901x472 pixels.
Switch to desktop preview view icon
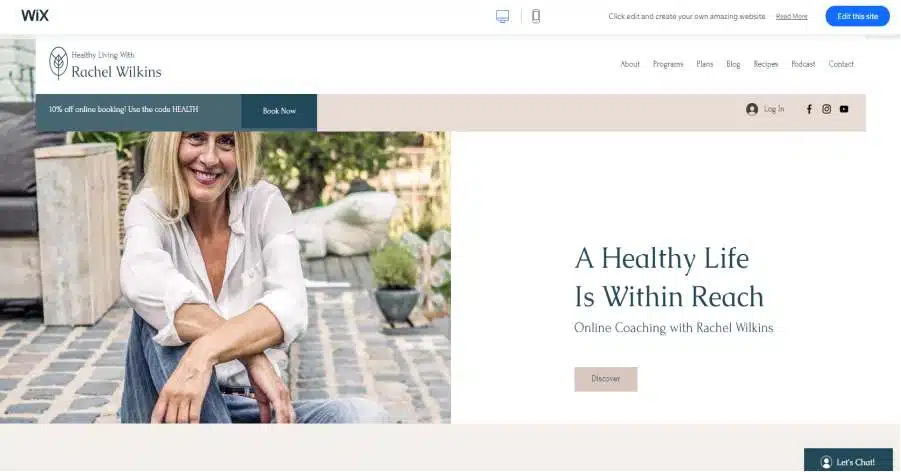tap(502, 16)
